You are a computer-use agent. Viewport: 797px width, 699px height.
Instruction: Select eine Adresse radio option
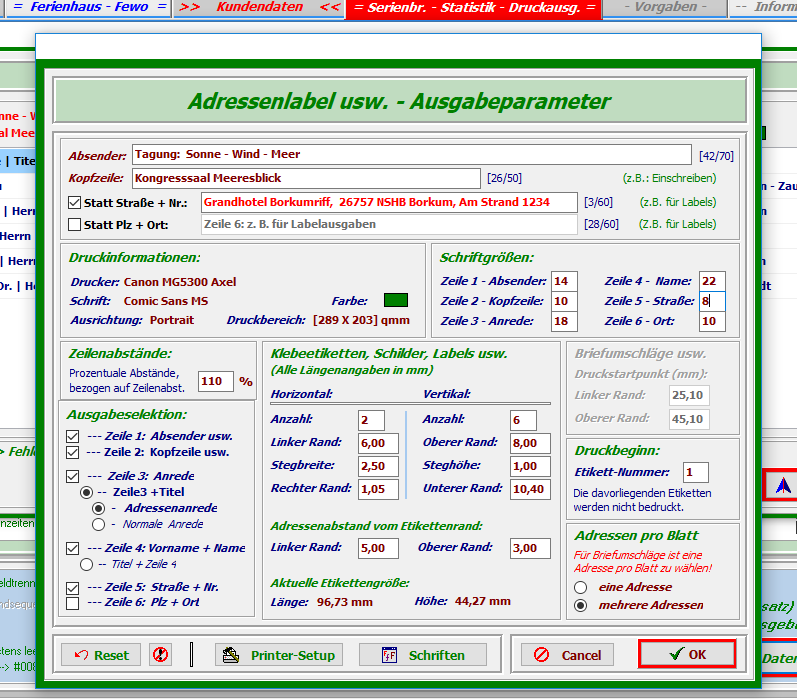click(x=580, y=587)
